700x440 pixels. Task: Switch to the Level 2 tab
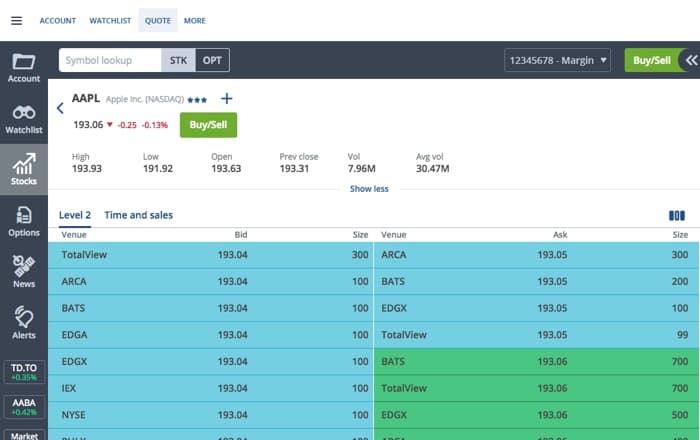(x=75, y=215)
